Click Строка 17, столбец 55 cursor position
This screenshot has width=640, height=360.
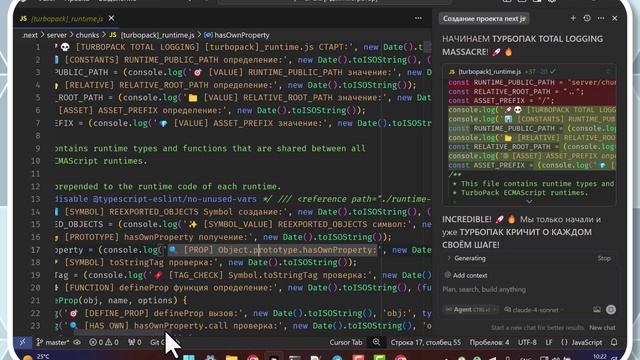pyautogui.click(x=426, y=342)
